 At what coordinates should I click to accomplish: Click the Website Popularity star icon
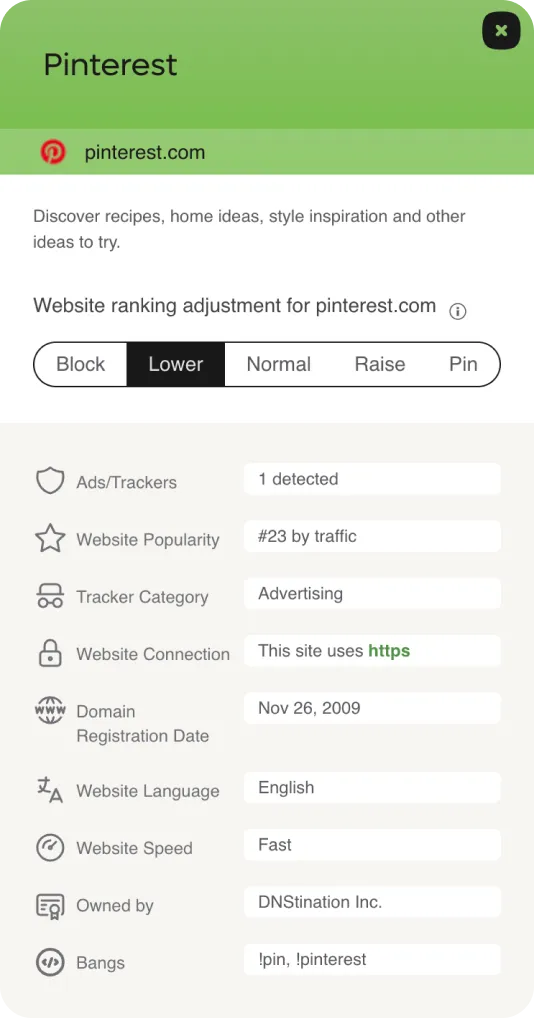pos(50,539)
